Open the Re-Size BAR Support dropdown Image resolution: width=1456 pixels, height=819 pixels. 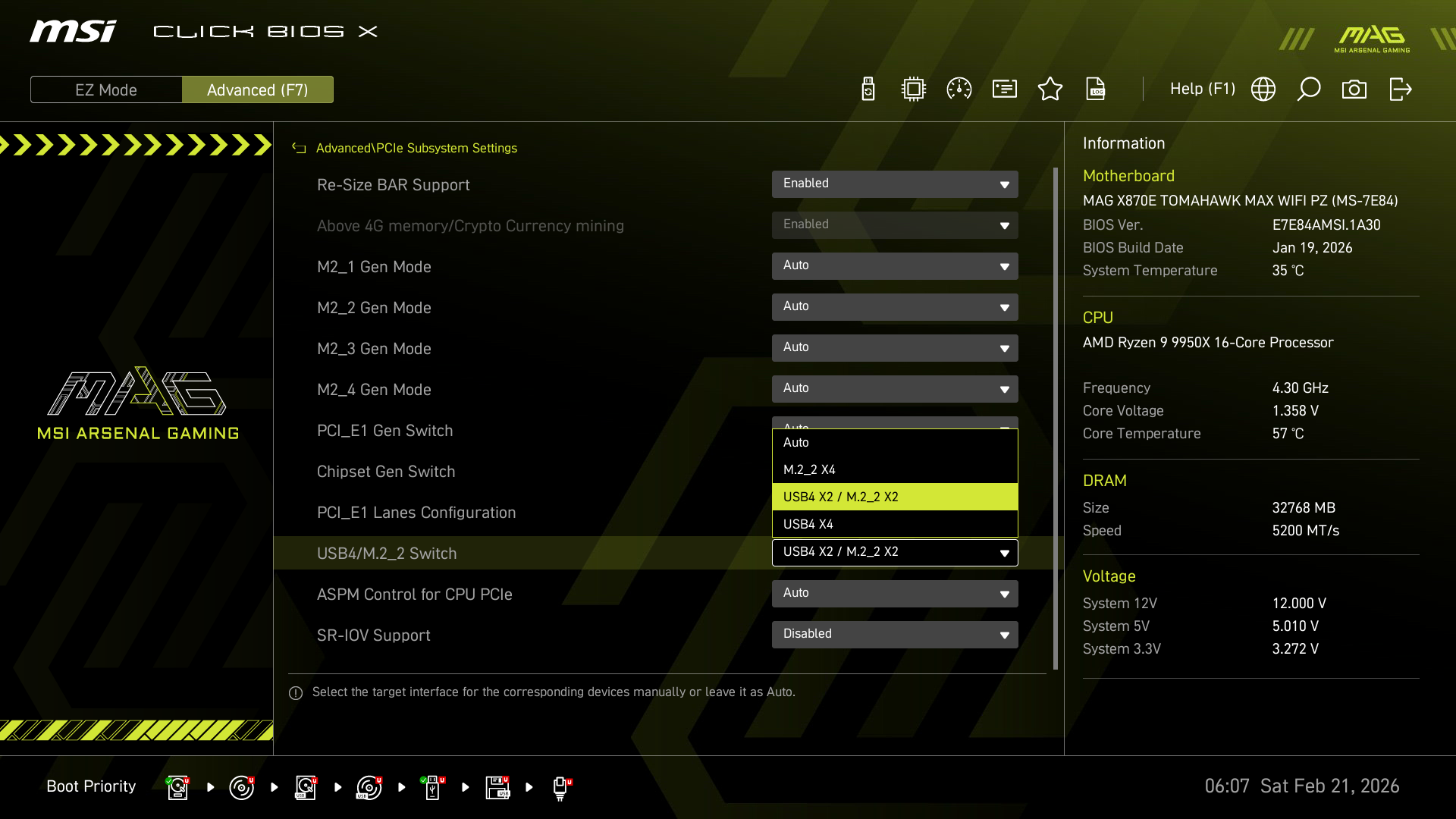tap(895, 184)
